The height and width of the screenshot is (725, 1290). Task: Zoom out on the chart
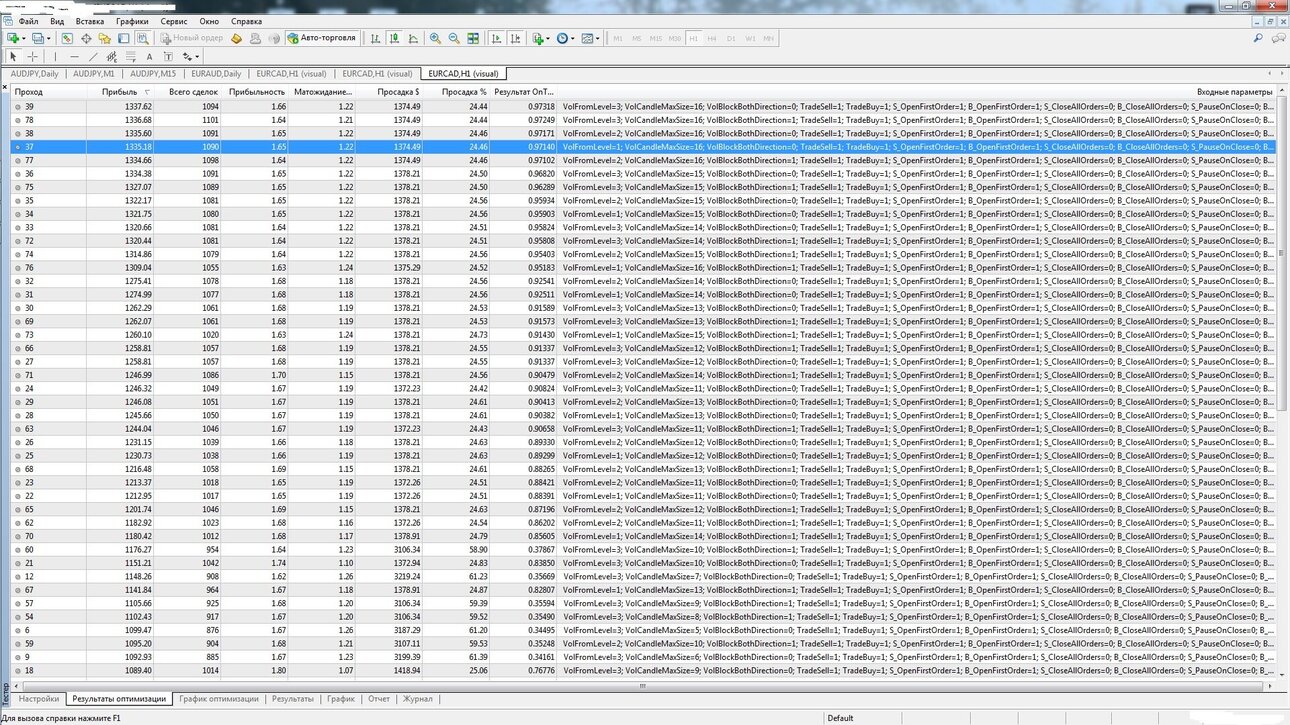click(454, 38)
